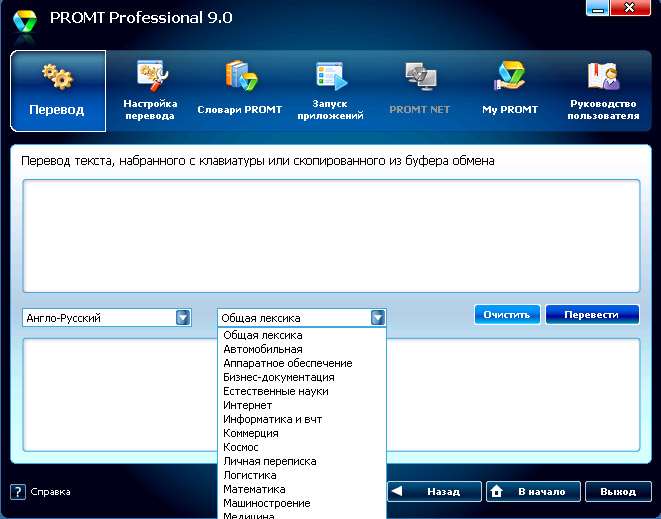Expand the Англо-Русский language pair dropdown
The width and height of the screenshot is (661, 519).
[x=183, y=317]
